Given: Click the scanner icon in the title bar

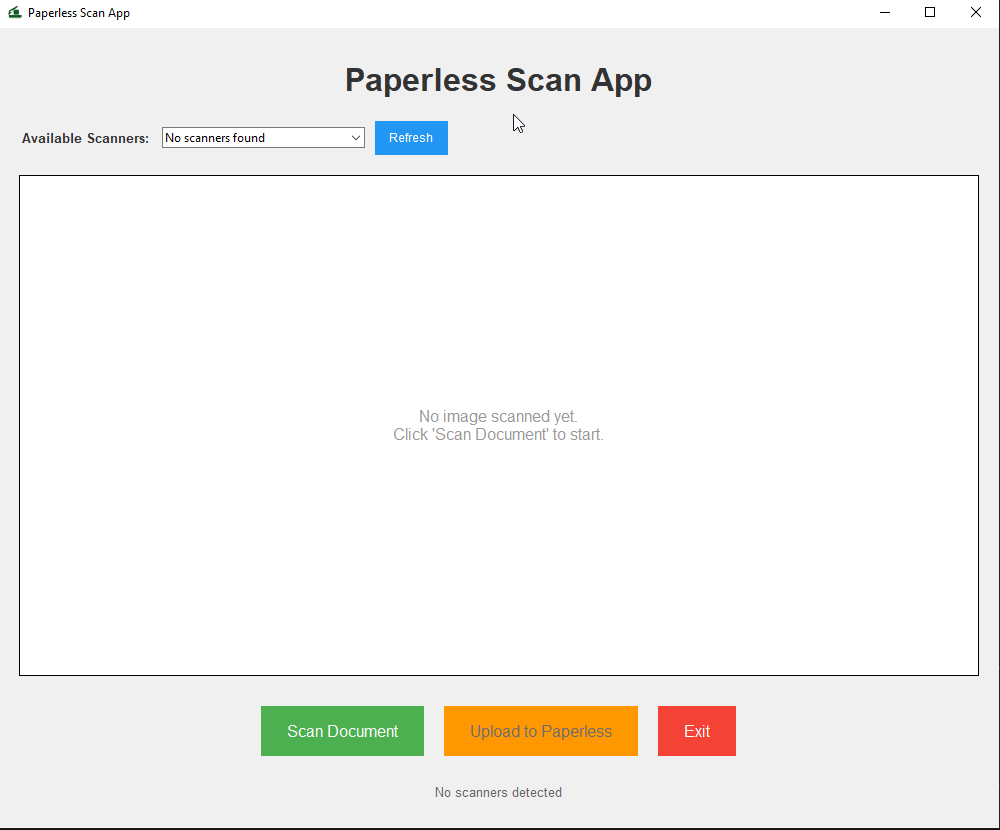Looking at the screenshot, I should click(x=12, y=12).
